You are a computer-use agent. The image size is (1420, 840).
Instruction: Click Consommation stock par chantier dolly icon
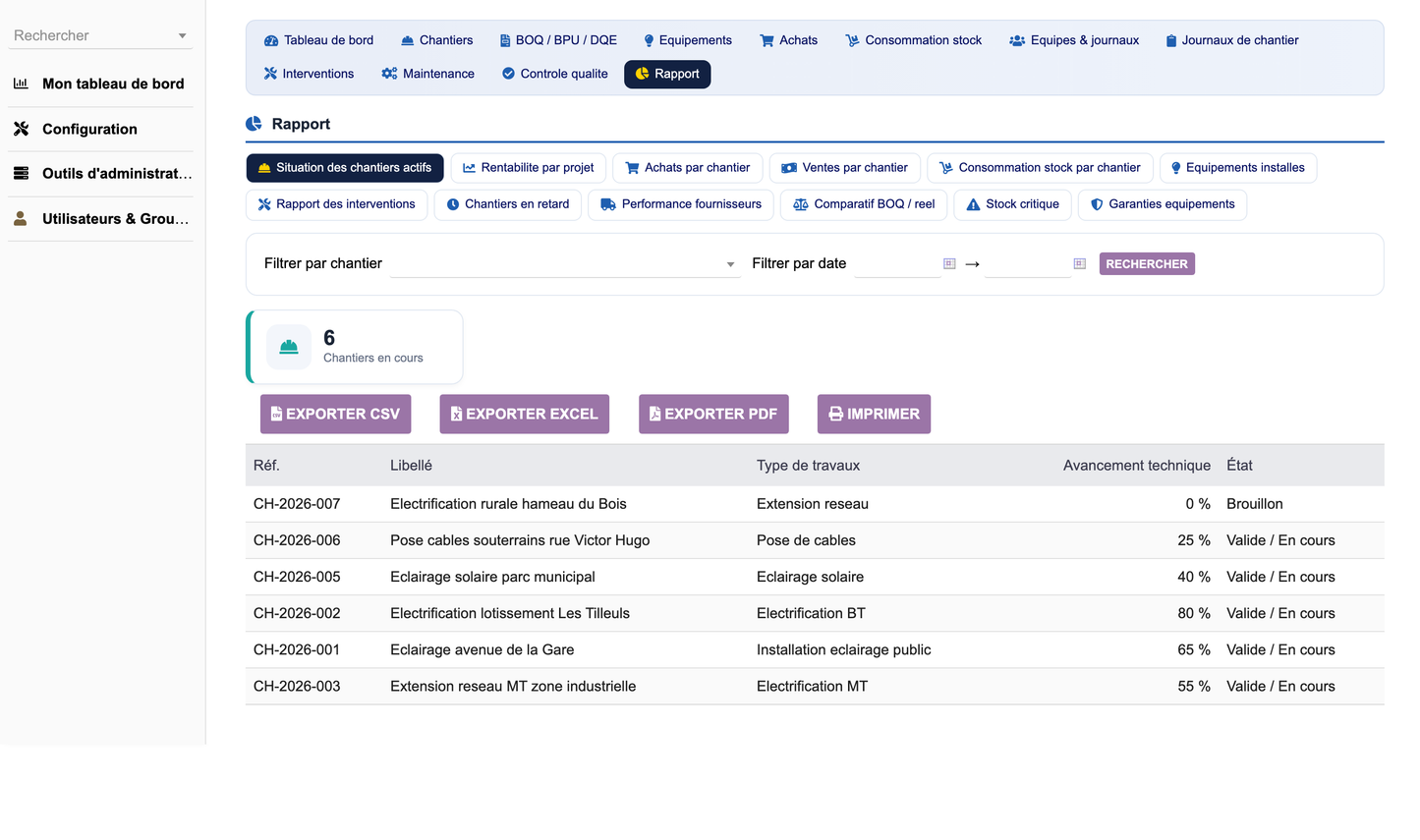coord(945,168)
